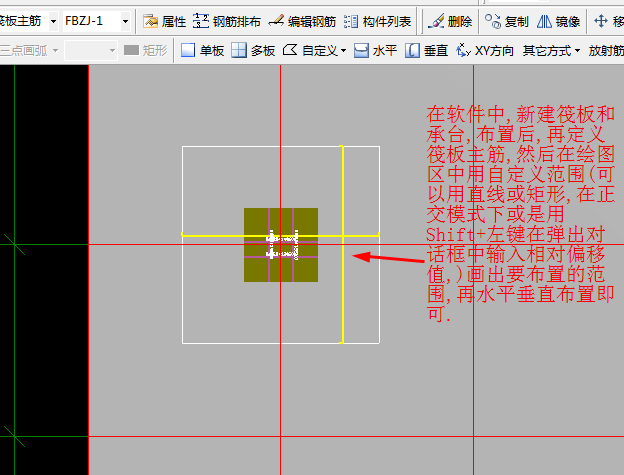Expand the 筏板主筋 component type dropdown
Viewport: 624px width, 475px height.
[53, 21]
